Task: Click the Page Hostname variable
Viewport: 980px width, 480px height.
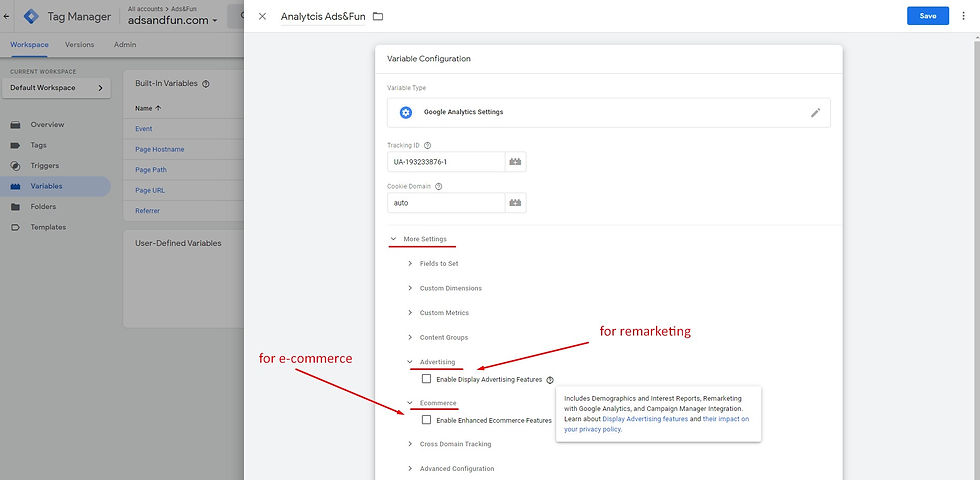Action: [x=159, y=149]
